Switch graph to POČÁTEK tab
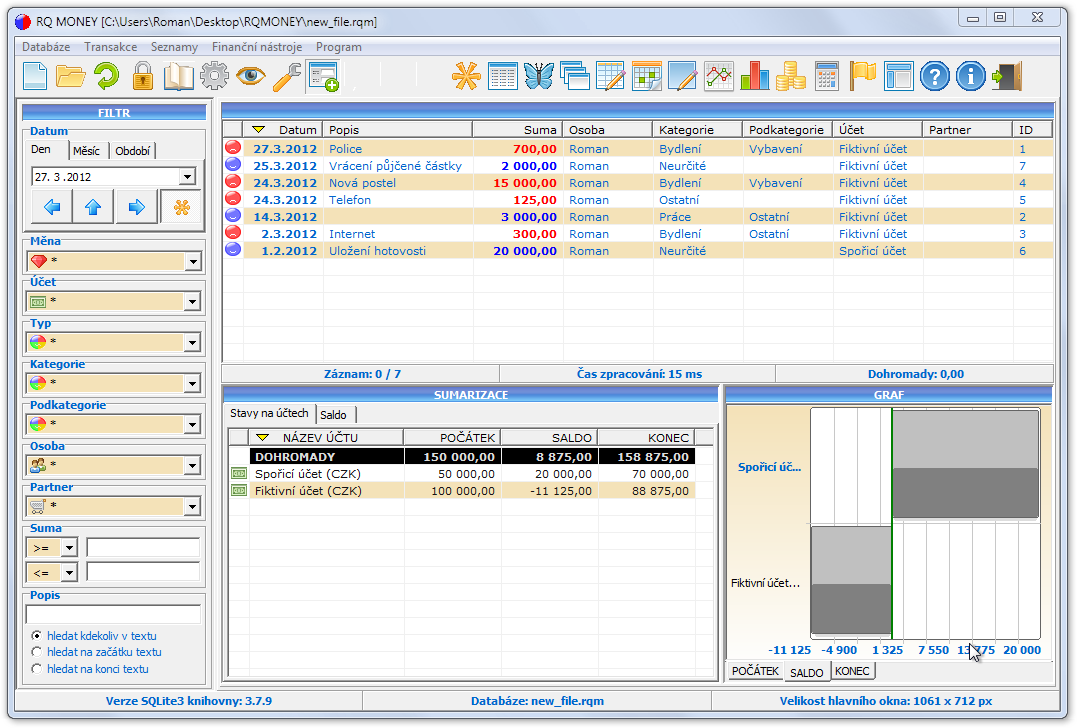 click(755, 671)
